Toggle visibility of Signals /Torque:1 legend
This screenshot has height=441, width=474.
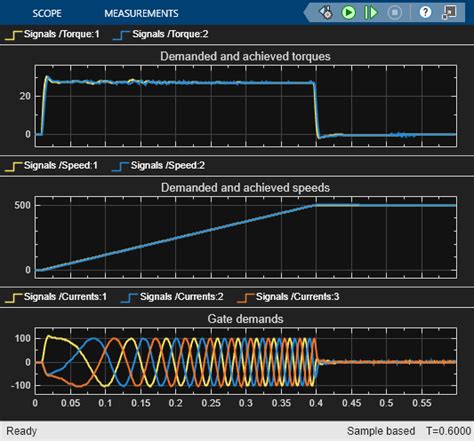[x=52, y=34]
